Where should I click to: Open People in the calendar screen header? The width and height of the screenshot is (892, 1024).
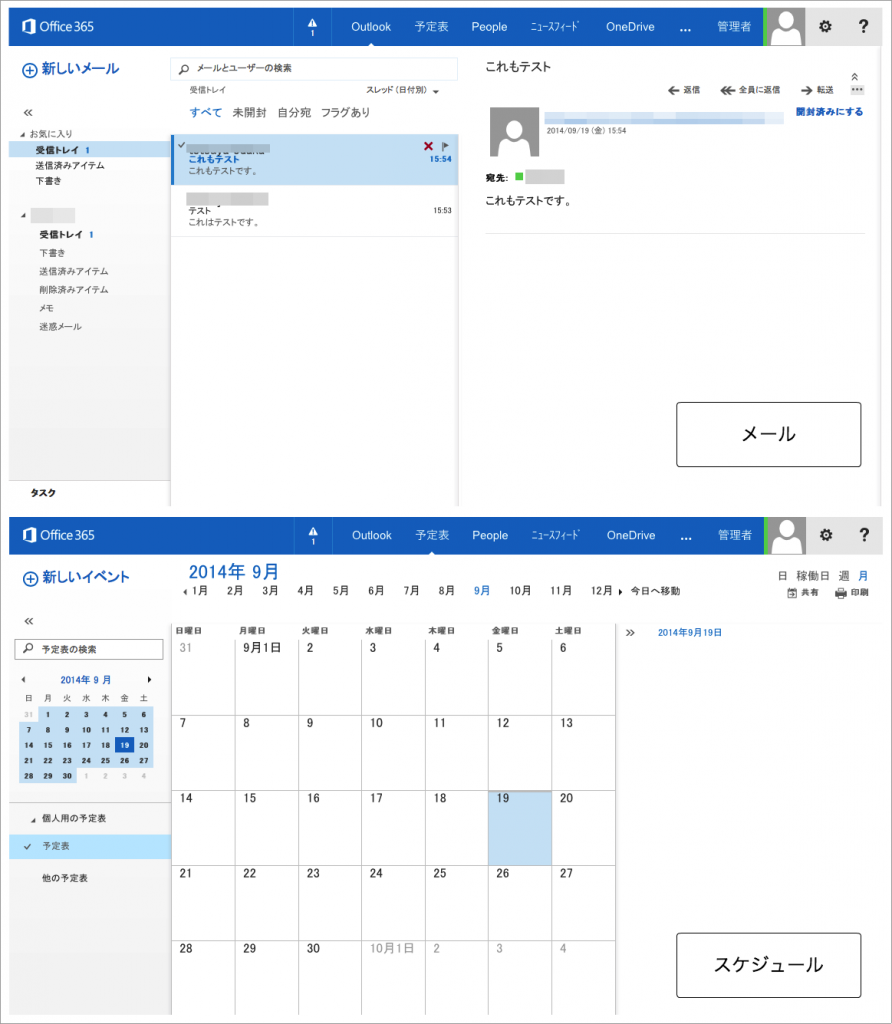(x=490, y=536)
